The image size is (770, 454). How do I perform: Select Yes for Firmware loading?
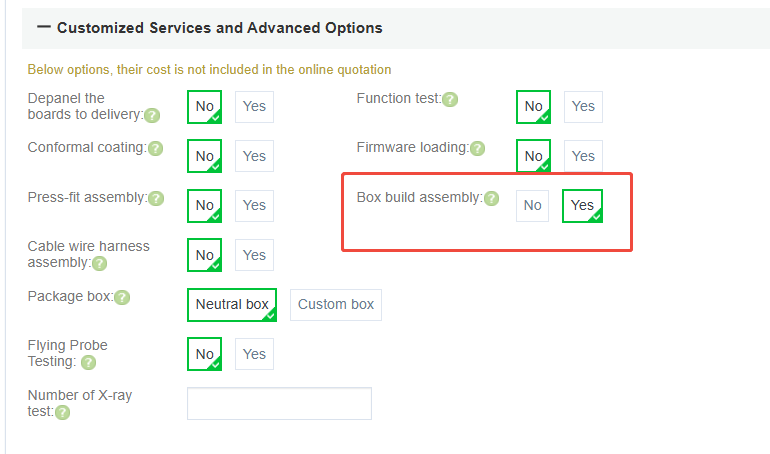click(x=583, y=156)
